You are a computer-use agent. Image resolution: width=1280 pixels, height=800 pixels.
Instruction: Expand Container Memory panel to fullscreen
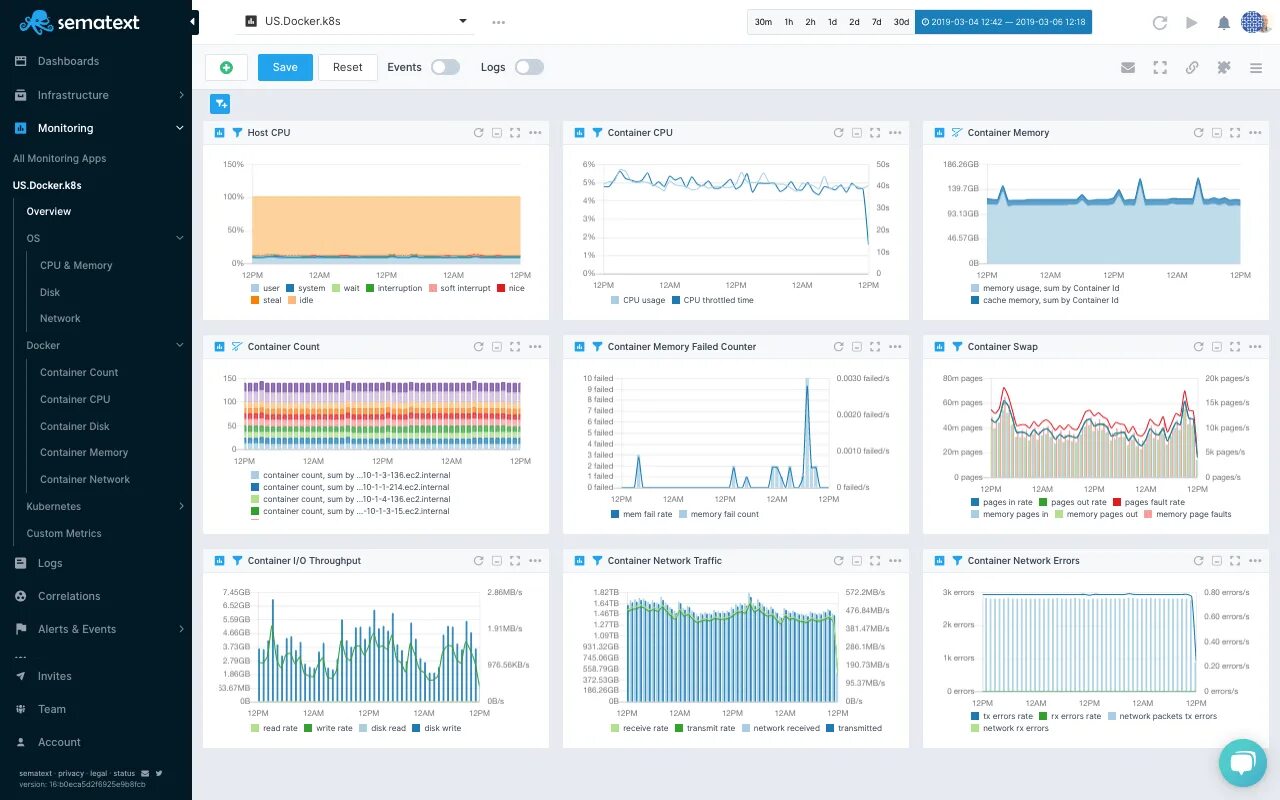pyautogui.click(x=1235, y=132)
